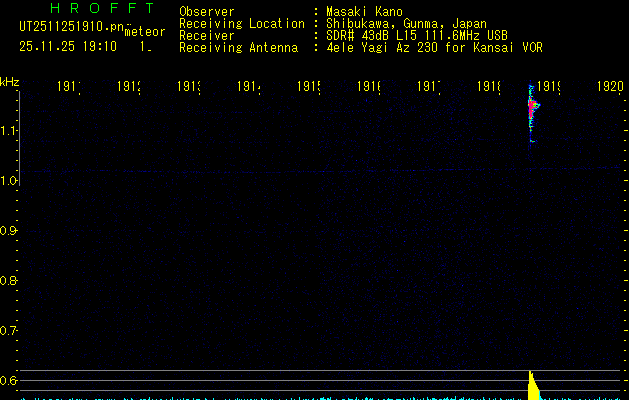The height and width of the screenshot is (400, 629).
Task: Click the 1912 time axis marker
Action: coord(128,87)
